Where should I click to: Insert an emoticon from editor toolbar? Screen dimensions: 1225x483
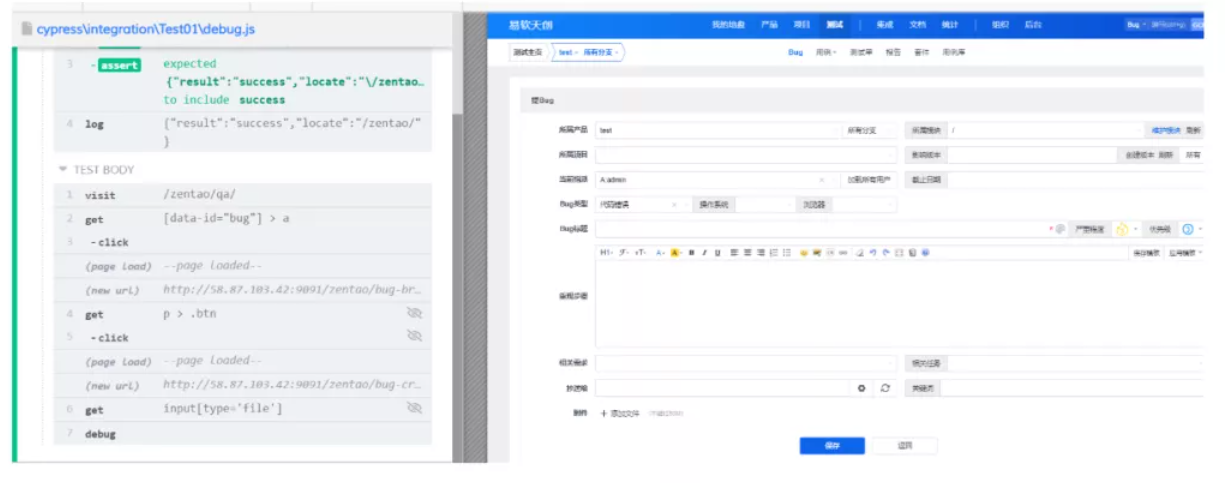(x=803, y=253)
